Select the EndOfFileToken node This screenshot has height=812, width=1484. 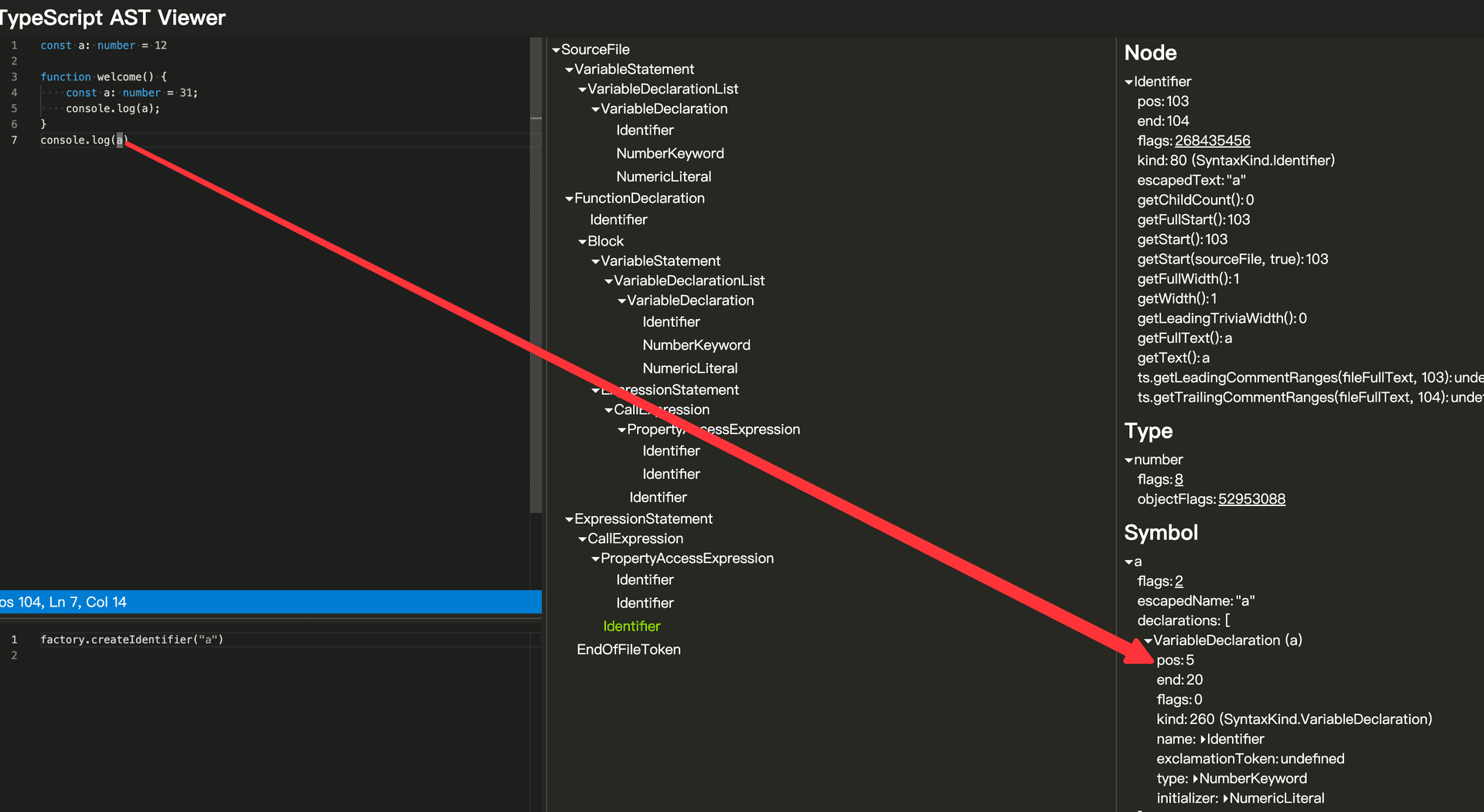pyautogui.click(x=628, y=650)
